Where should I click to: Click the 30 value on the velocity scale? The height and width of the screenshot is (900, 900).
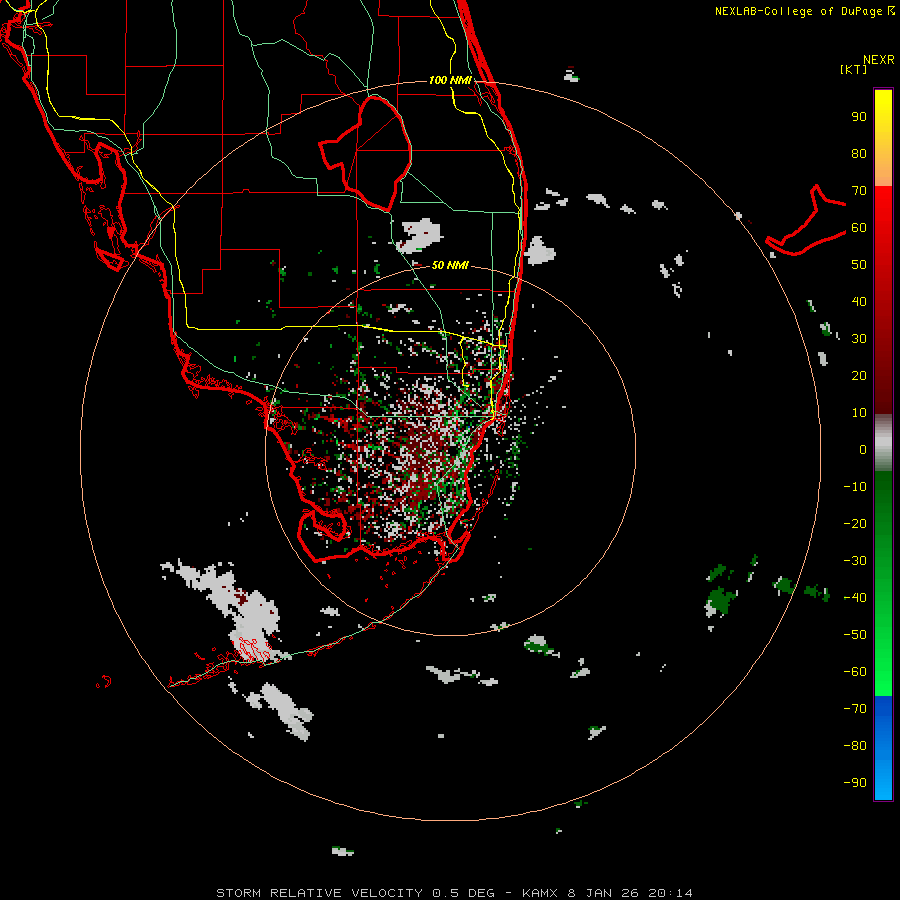[859, 339]
